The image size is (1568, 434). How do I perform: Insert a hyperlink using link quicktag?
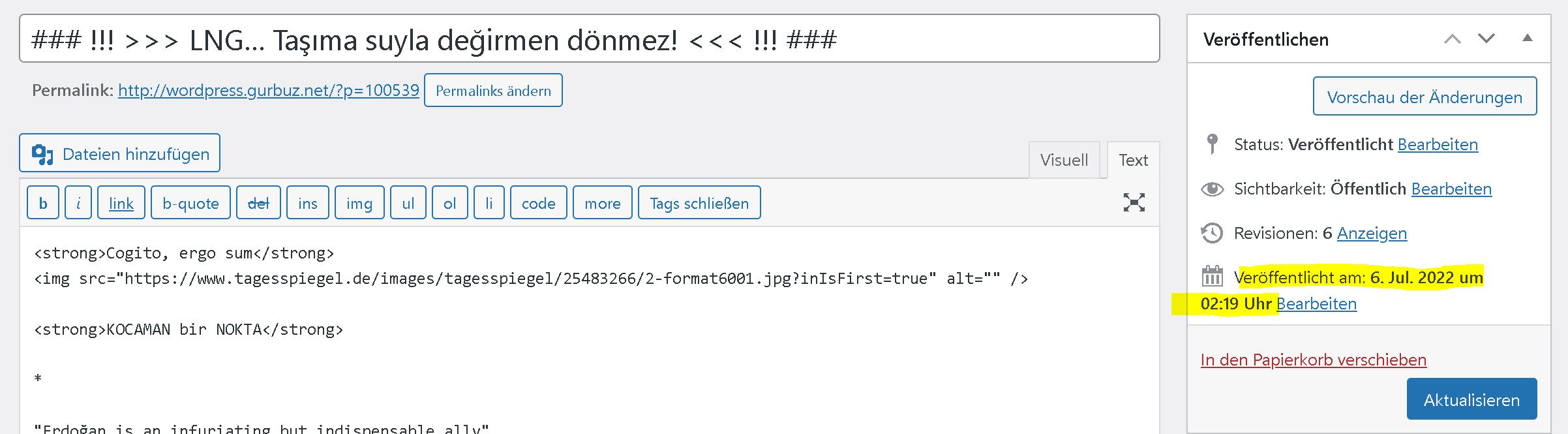click(121, 203)
